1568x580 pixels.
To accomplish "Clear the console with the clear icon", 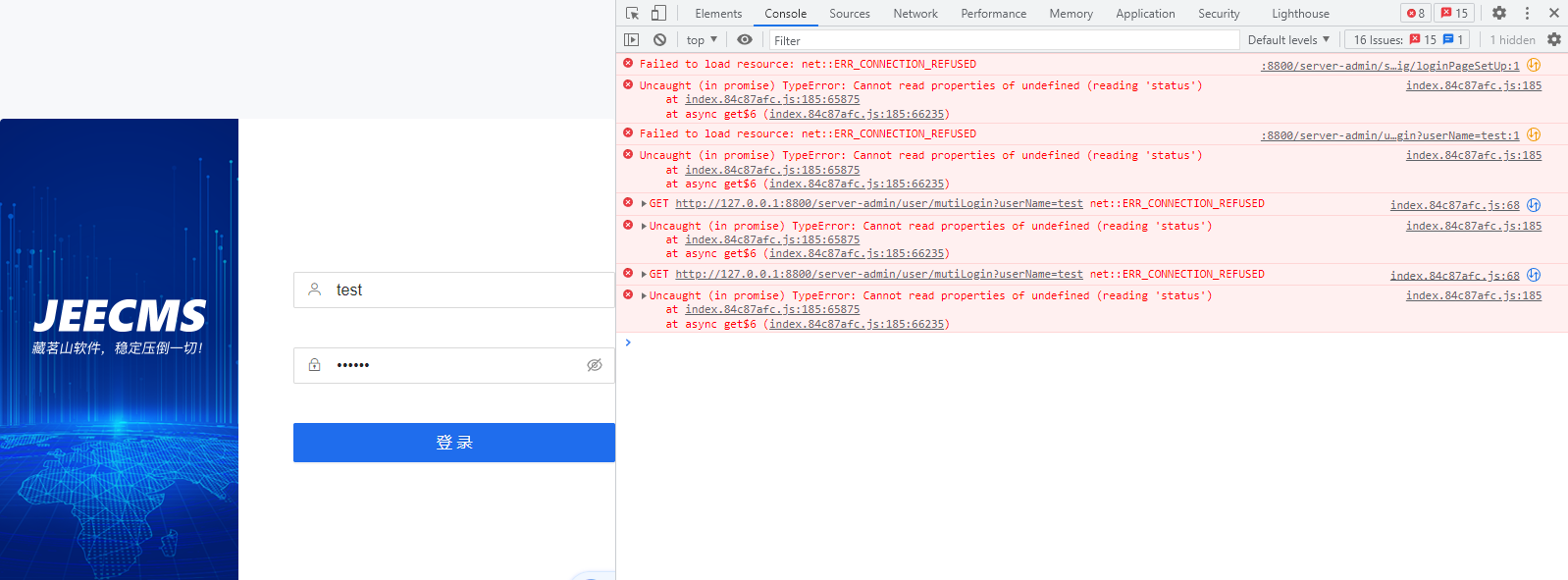I will click(659, 40).
